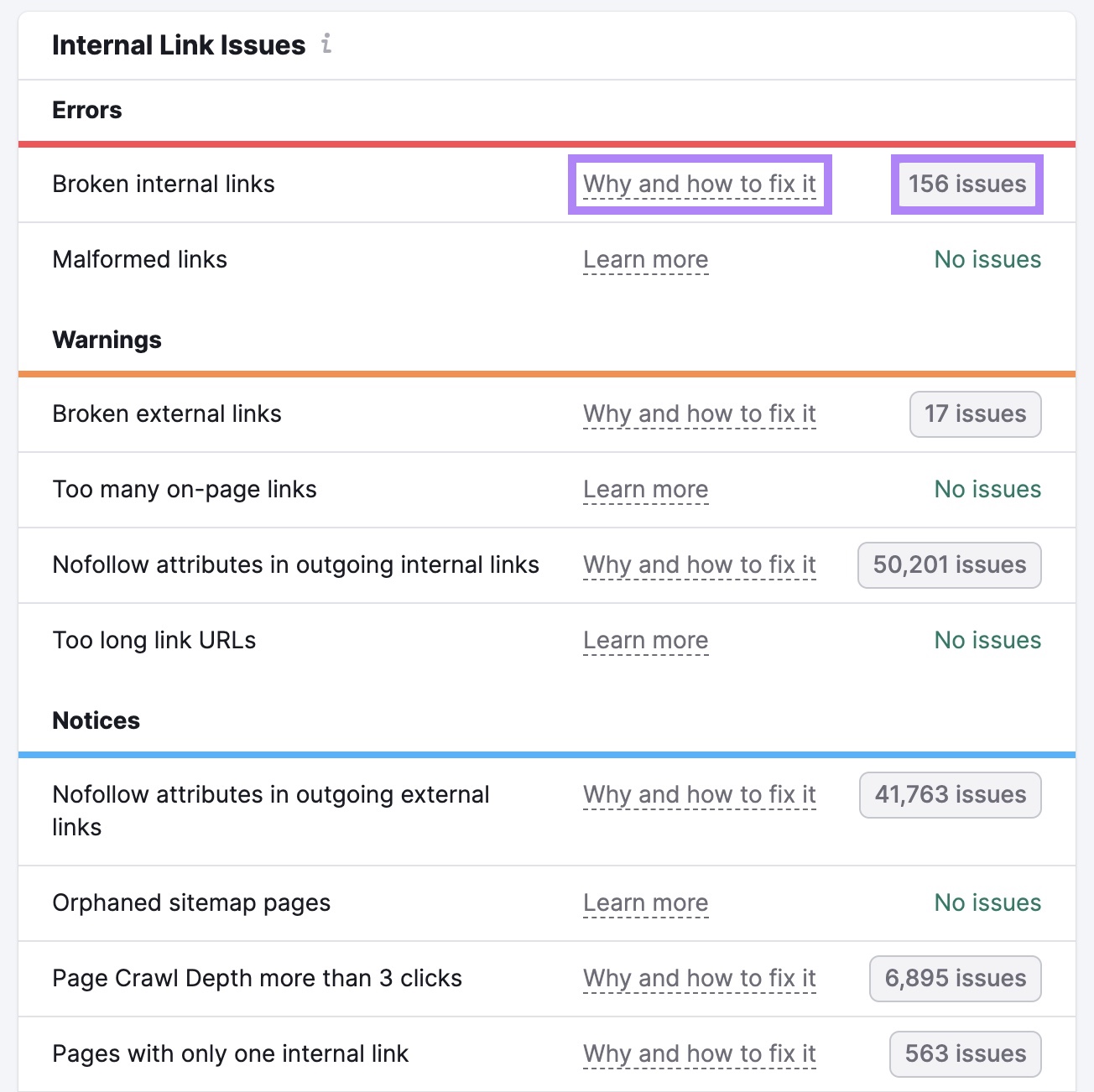Image resolution: width=1094 pixels, height=1092 pixels.
Task: Click 'No issues' next to Too long link URLs
Action: coord(987,640)
